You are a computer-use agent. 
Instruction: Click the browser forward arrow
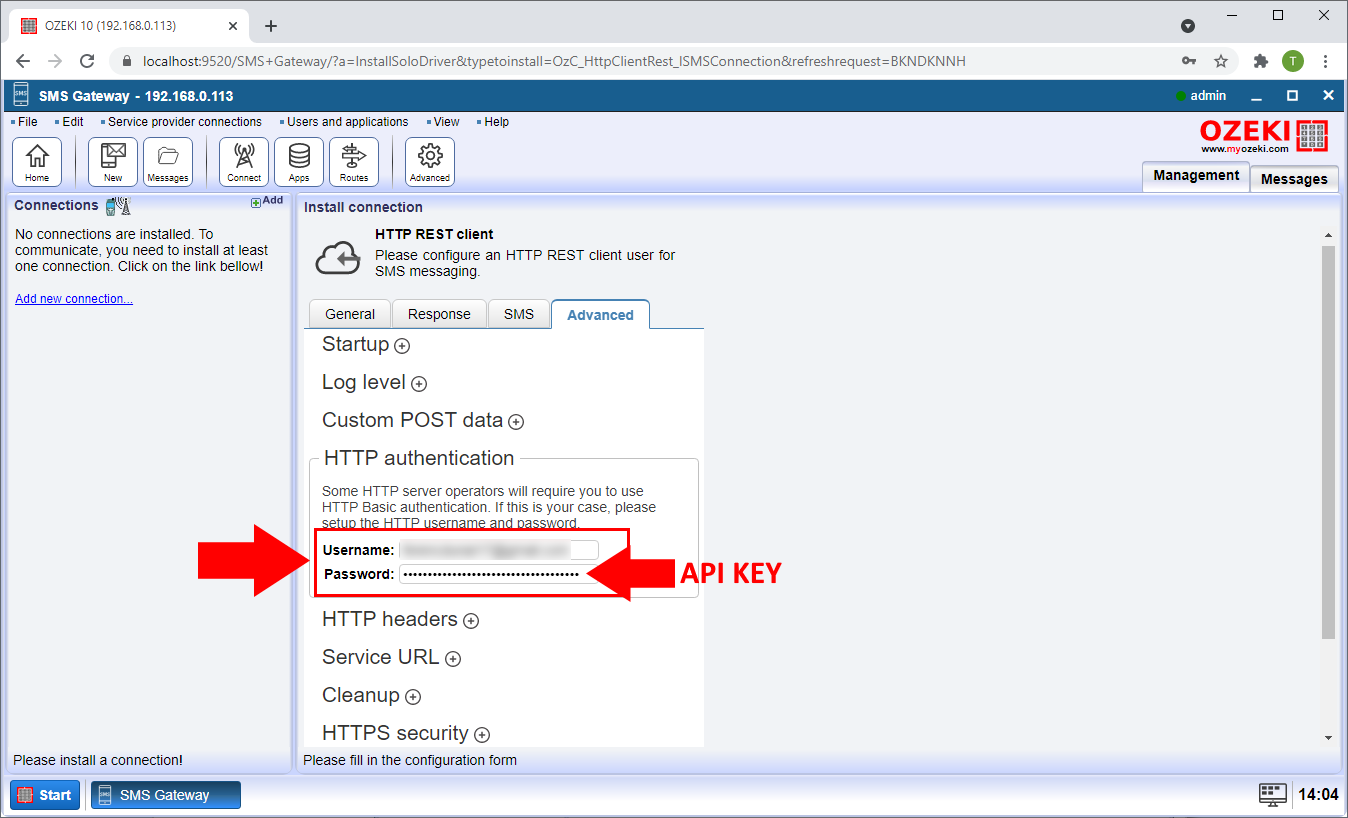[55, 61]
